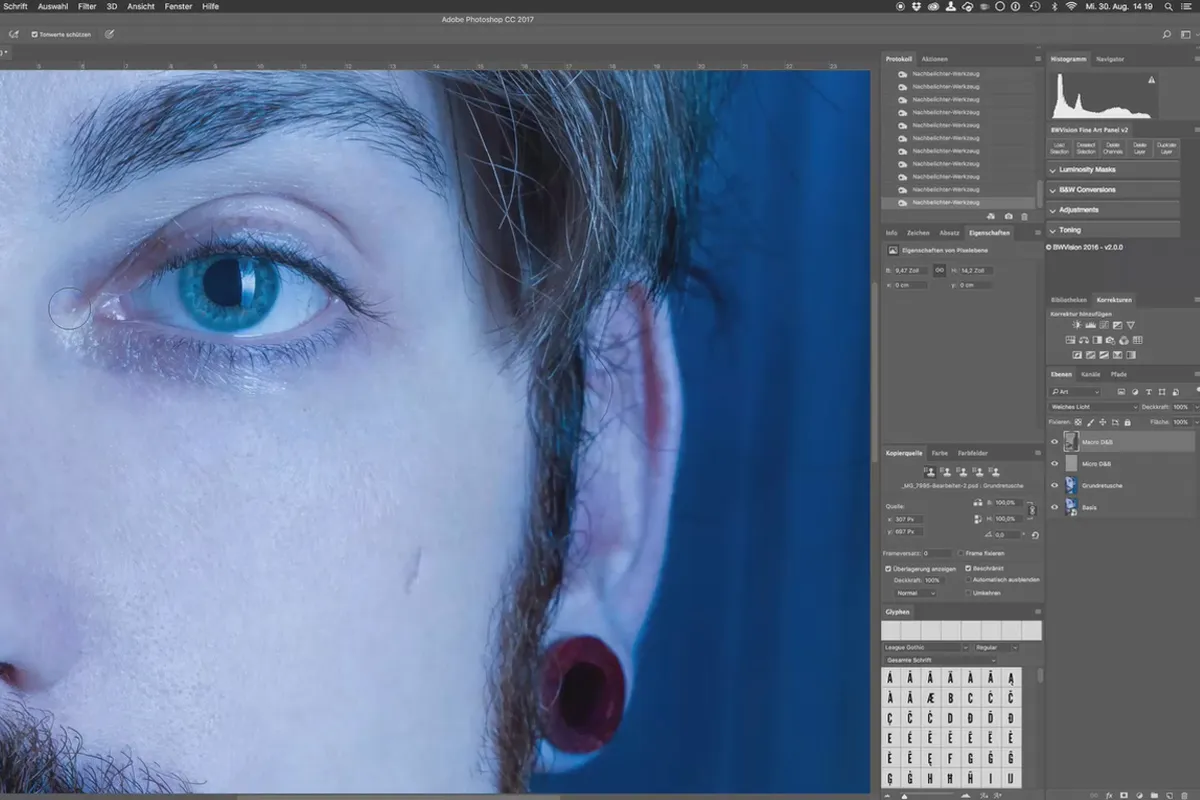Add Channel Mixer adjustment icon
This screenshot has height=800, width=1200.
(1123, 340)
